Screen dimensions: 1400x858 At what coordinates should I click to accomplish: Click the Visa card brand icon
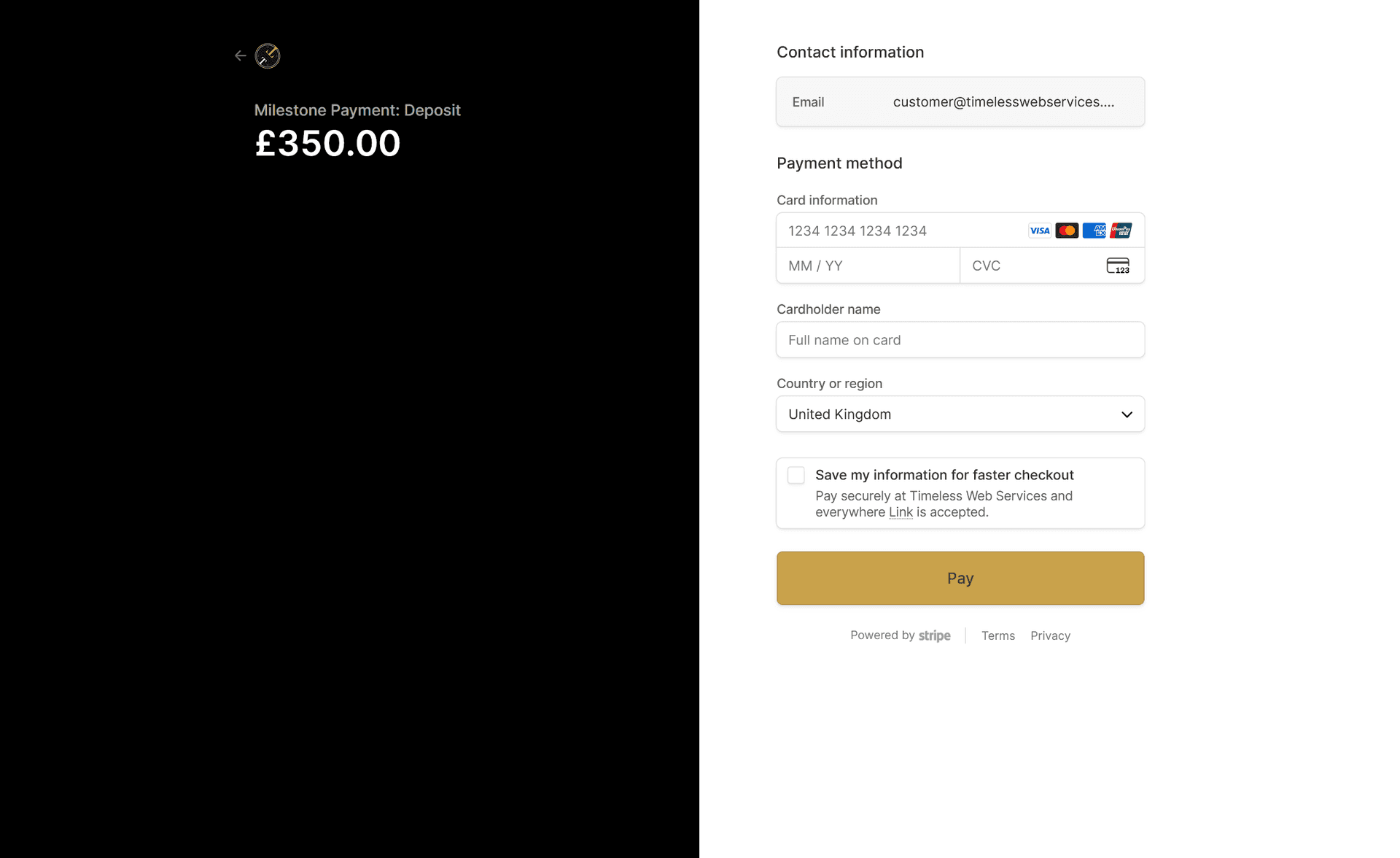click(1038, 230)
